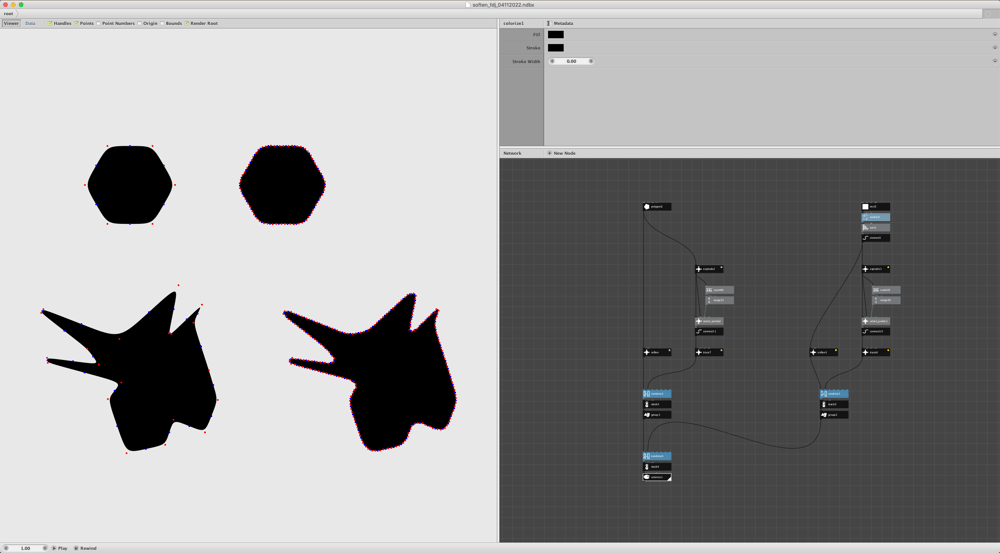
Task: Select the stack node below combine2
Action: point(657,404)
